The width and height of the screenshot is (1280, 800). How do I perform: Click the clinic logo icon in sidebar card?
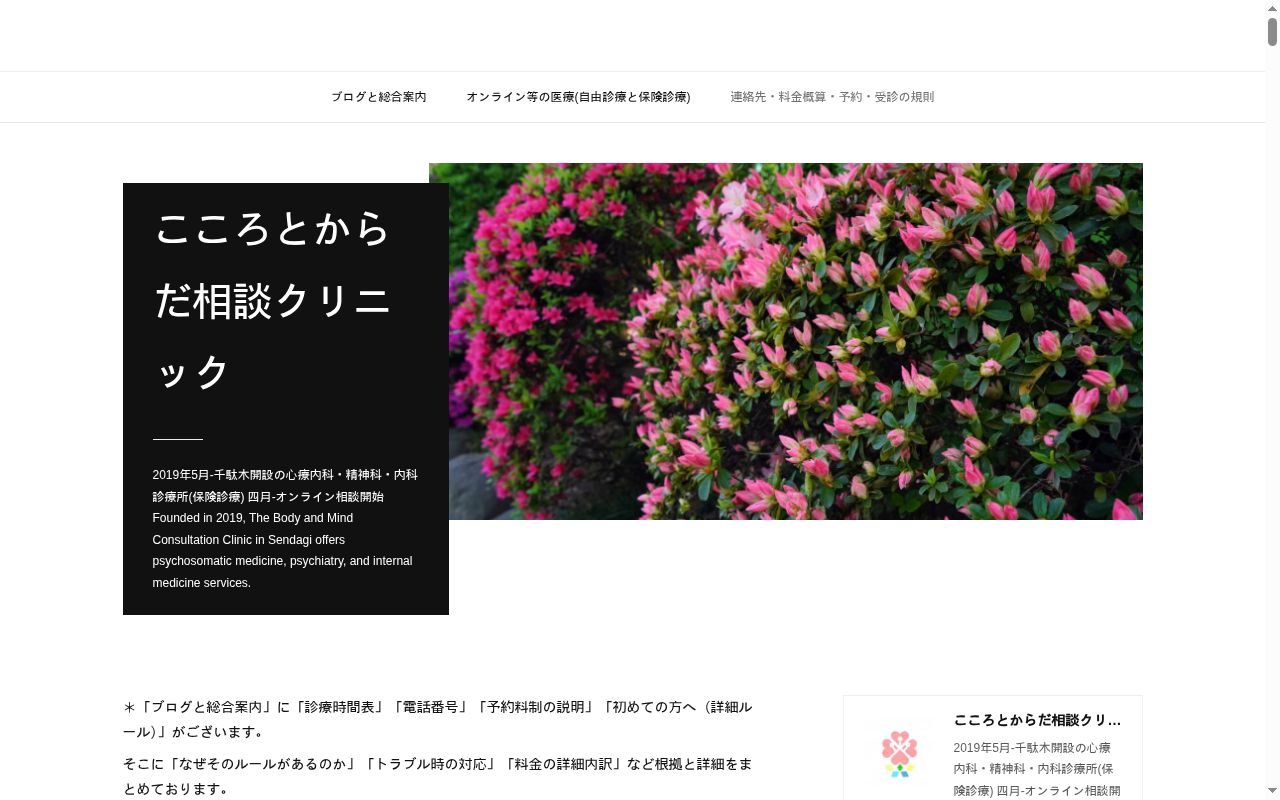click(899, 753)
